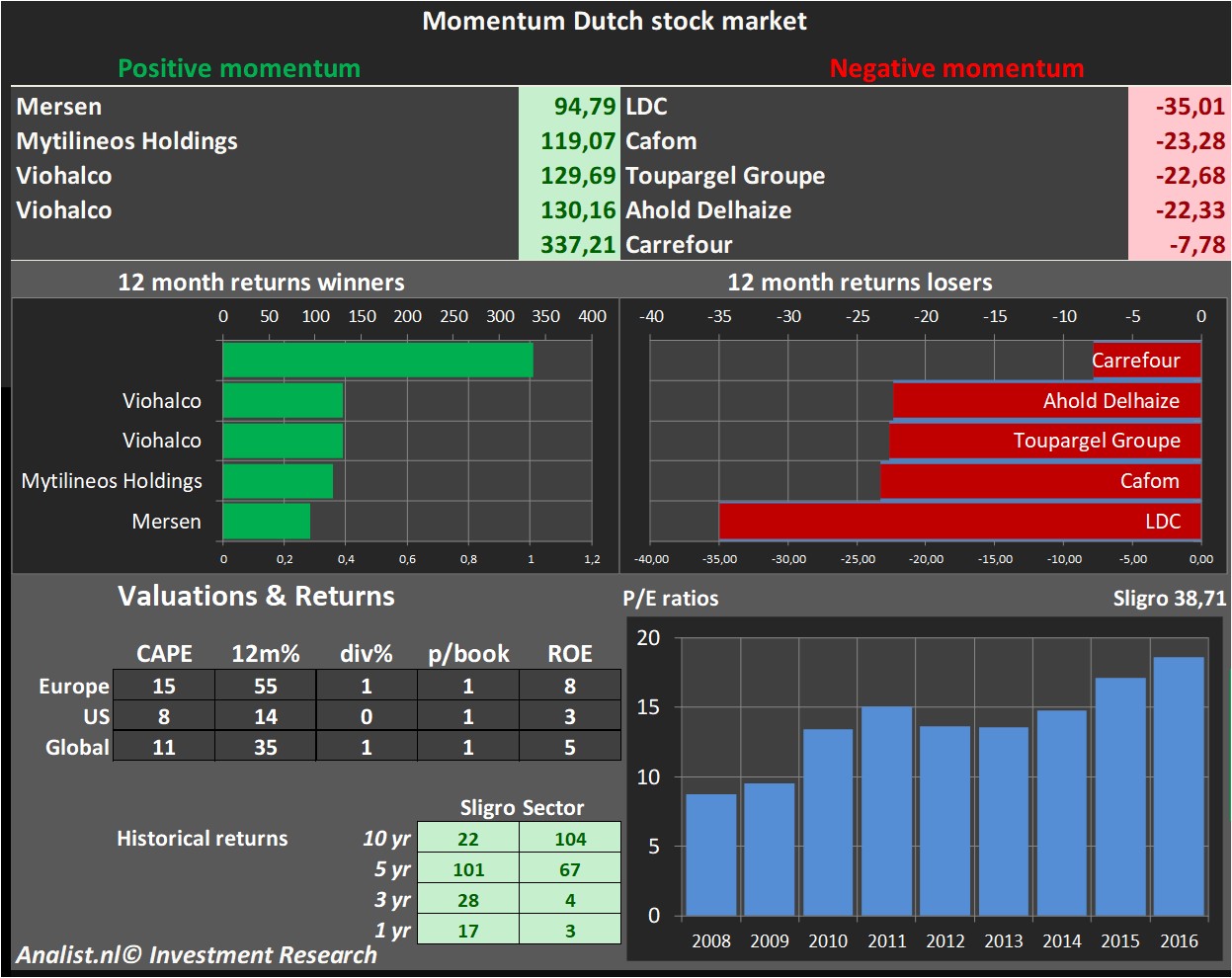The image size is (1232, 978).
Task: Select the 1 yr Sligro return cell 17
Action: coord(468,931)
